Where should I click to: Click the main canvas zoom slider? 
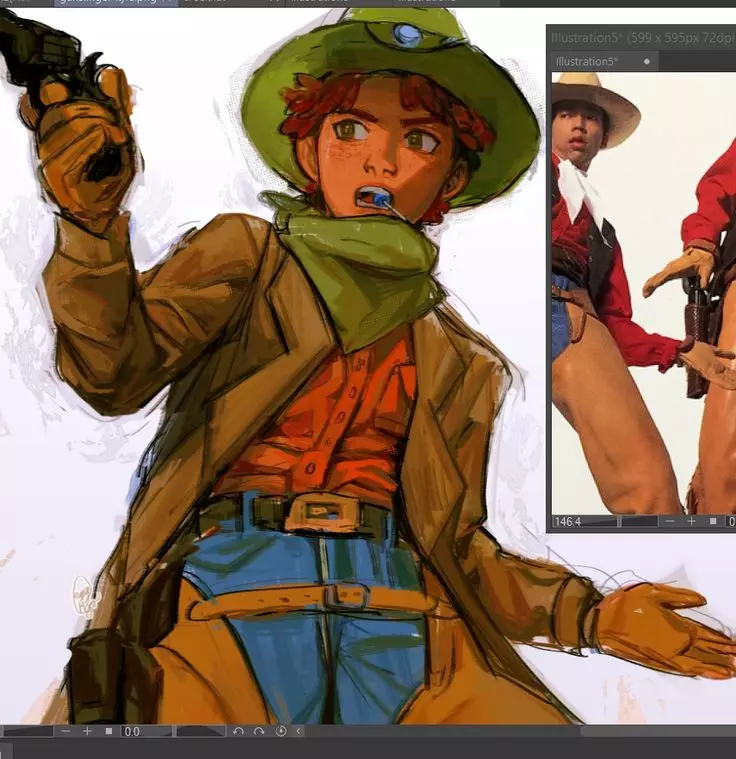tap(28, 732)
